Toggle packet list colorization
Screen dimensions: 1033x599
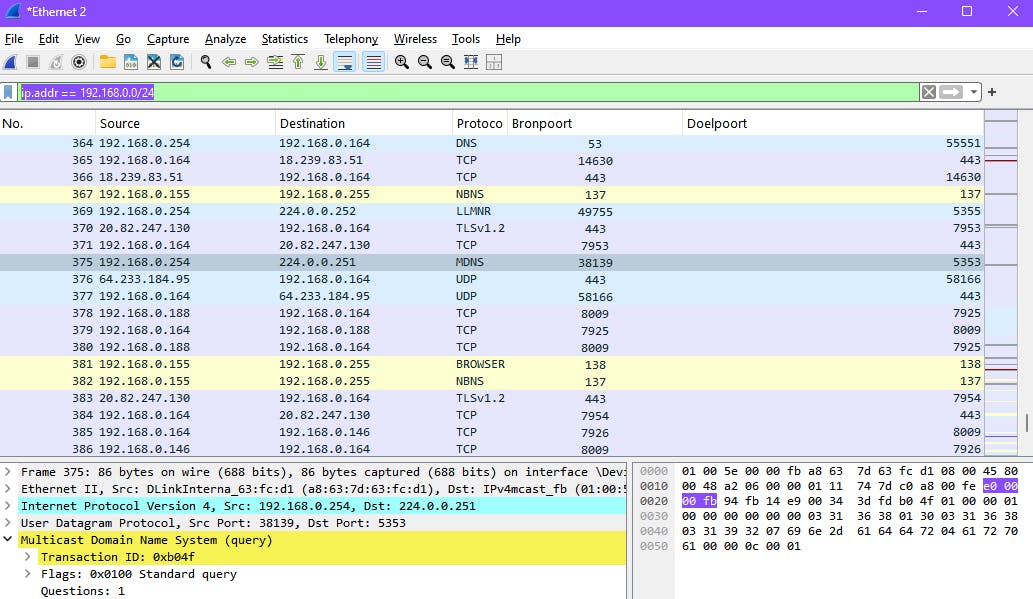click(x=373, y=62)
